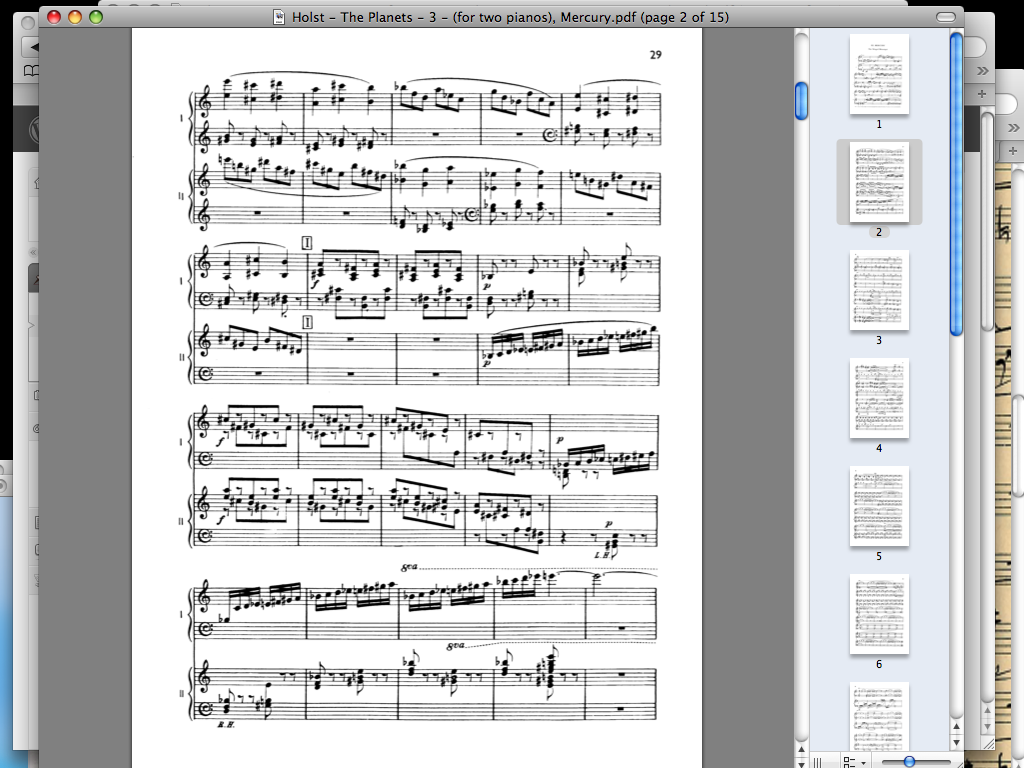Click background window scroll down arrow
1024x768 pixels.
(x=989, y=726)
